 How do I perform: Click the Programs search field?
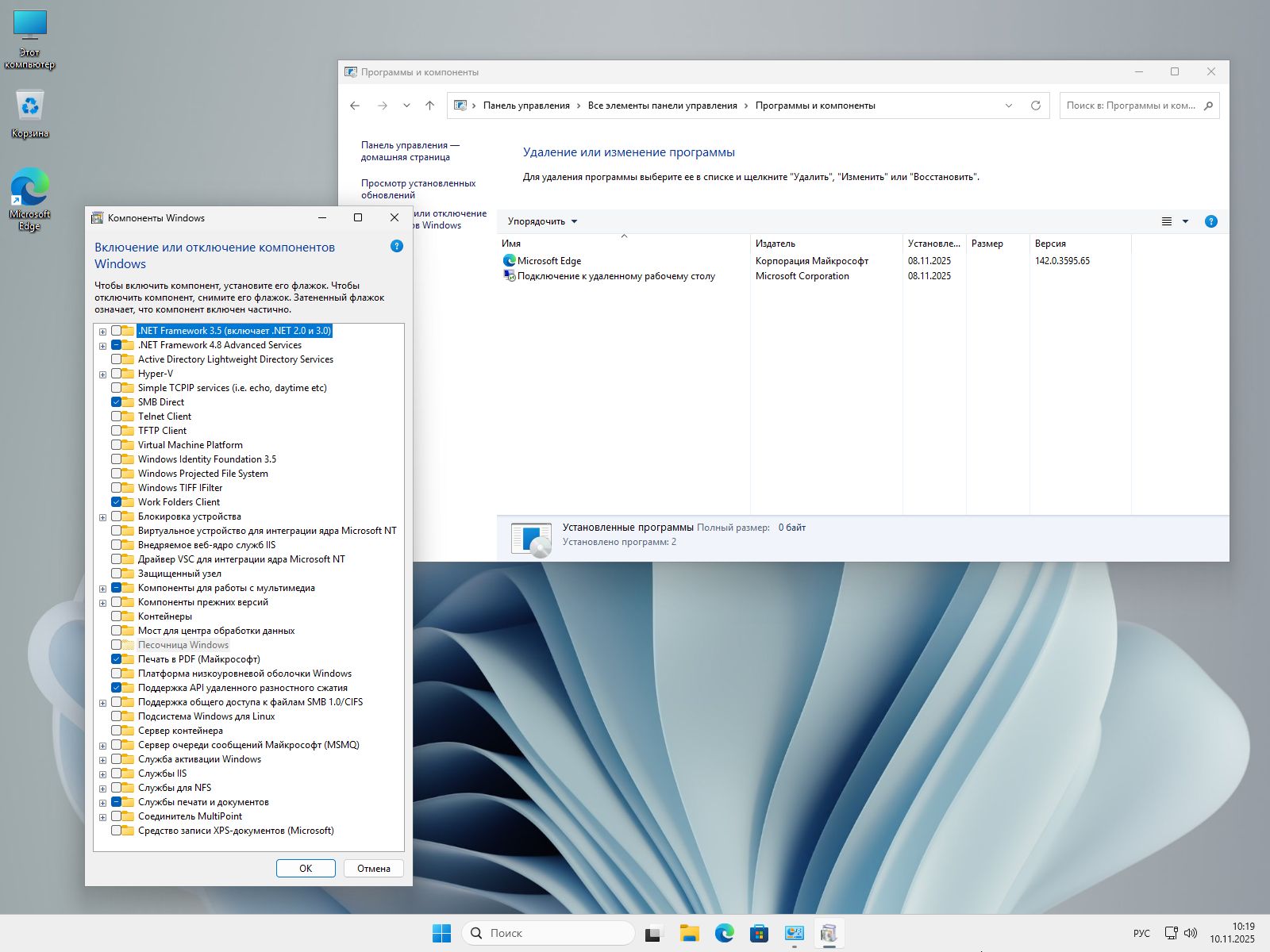click(x=1130, y=106)
